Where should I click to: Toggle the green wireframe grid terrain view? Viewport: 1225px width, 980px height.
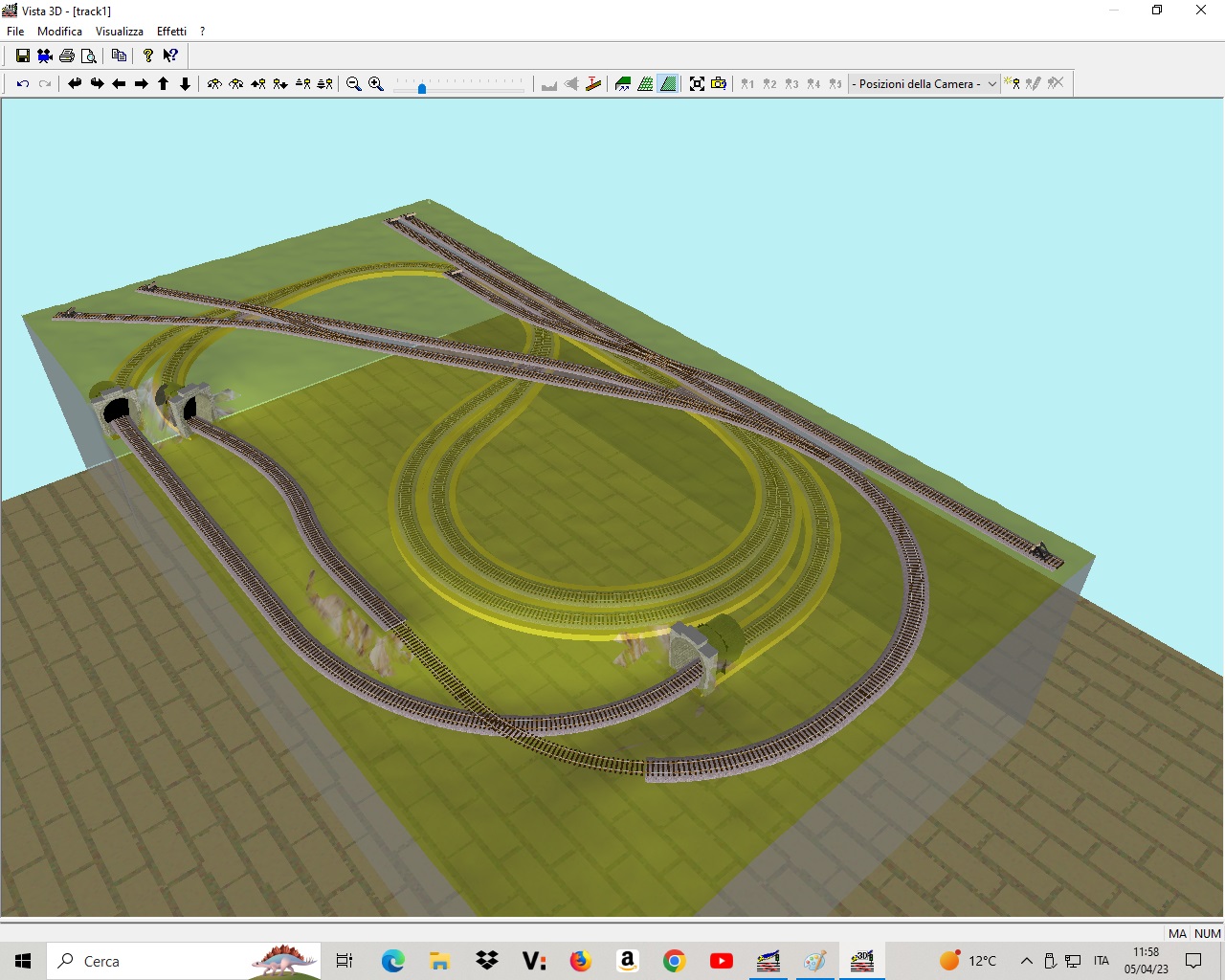(x=646, y=84)
